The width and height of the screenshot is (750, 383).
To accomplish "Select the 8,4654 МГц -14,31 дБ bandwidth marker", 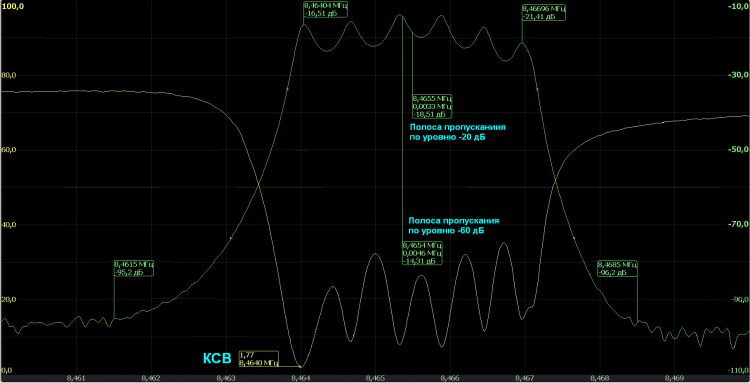I will 422,252.
